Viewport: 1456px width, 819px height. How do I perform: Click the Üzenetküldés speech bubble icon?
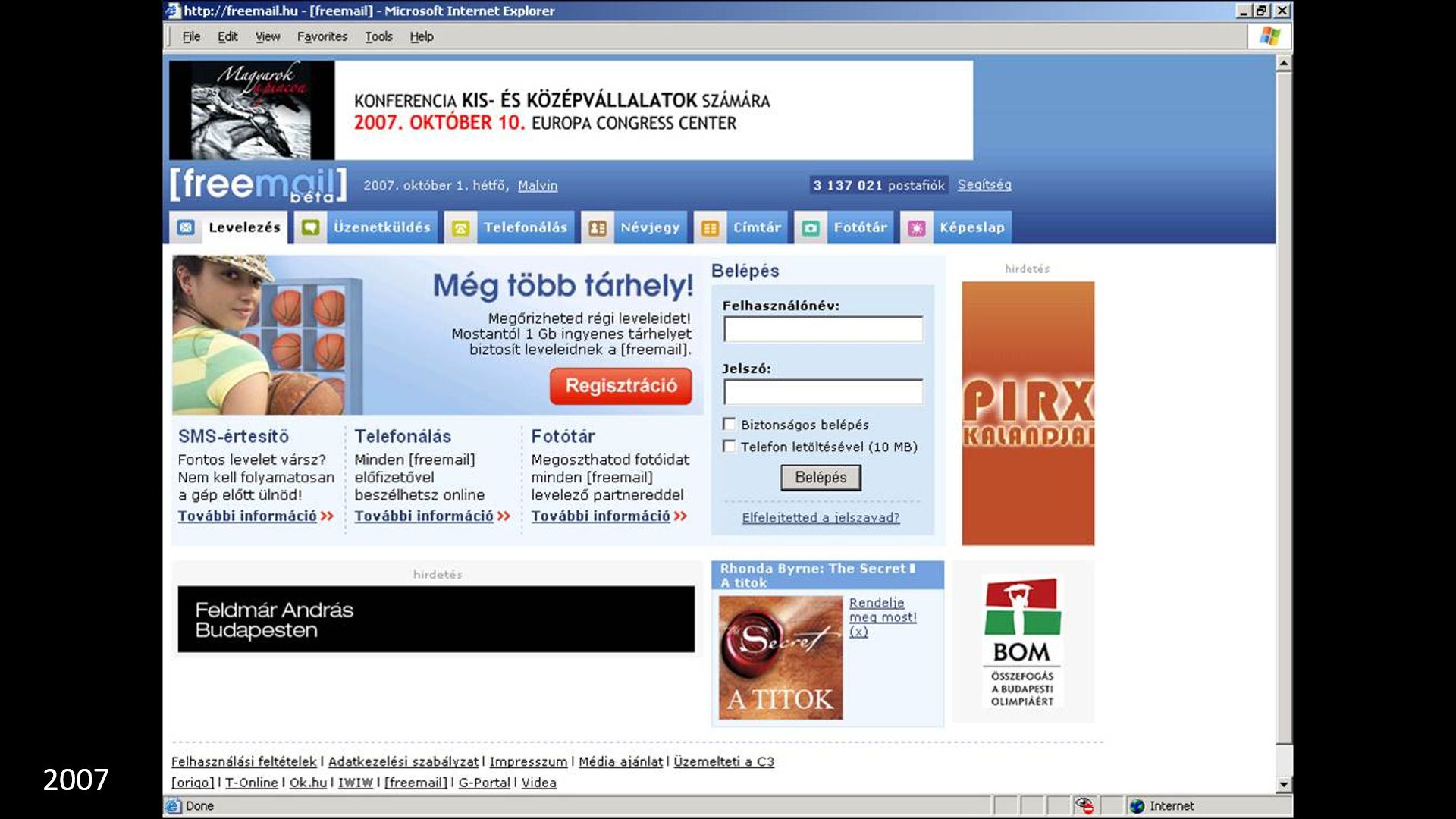(x=310, y=227)
